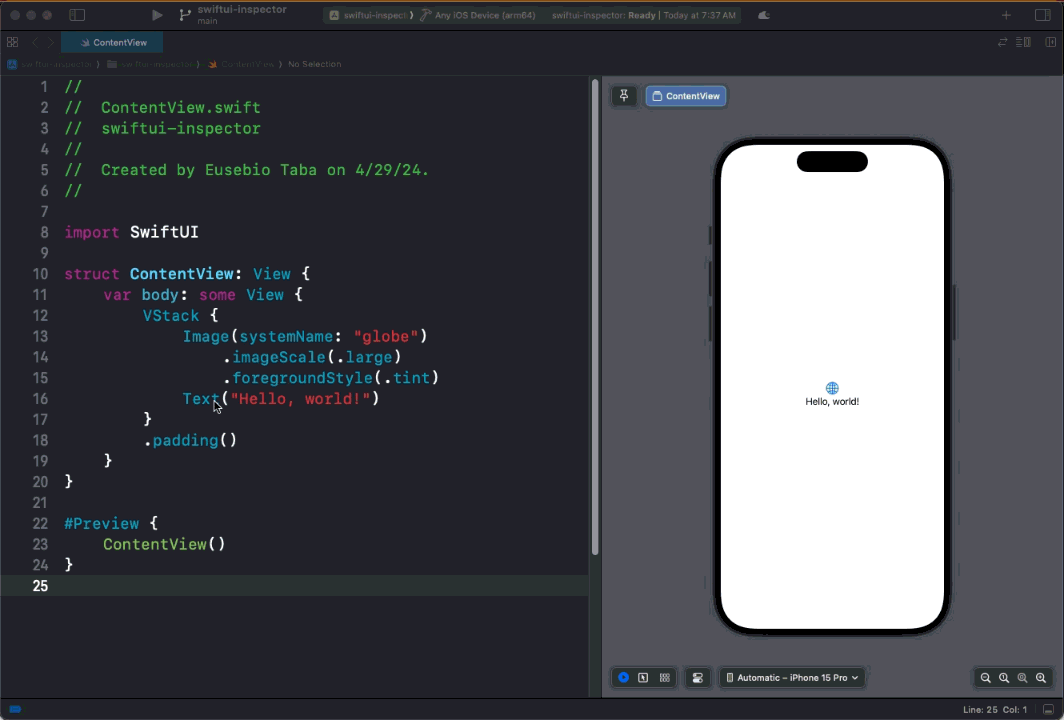
Task: Open the ContentView file breadcrumb
Action: click(x=242, y=64)
